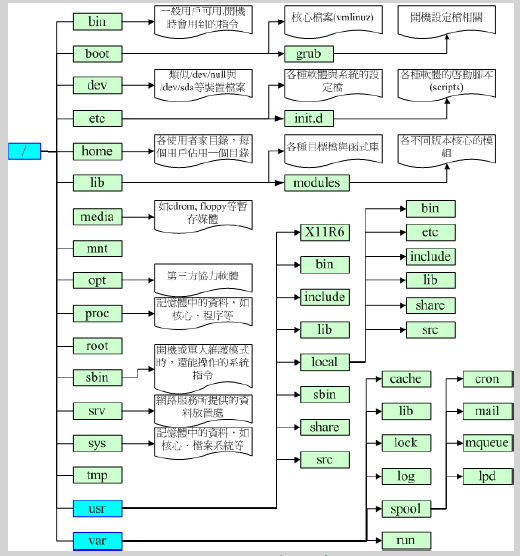Viewport: 520px width, 556px height.
Task: Select the init.d node
Action: [309, 118]
